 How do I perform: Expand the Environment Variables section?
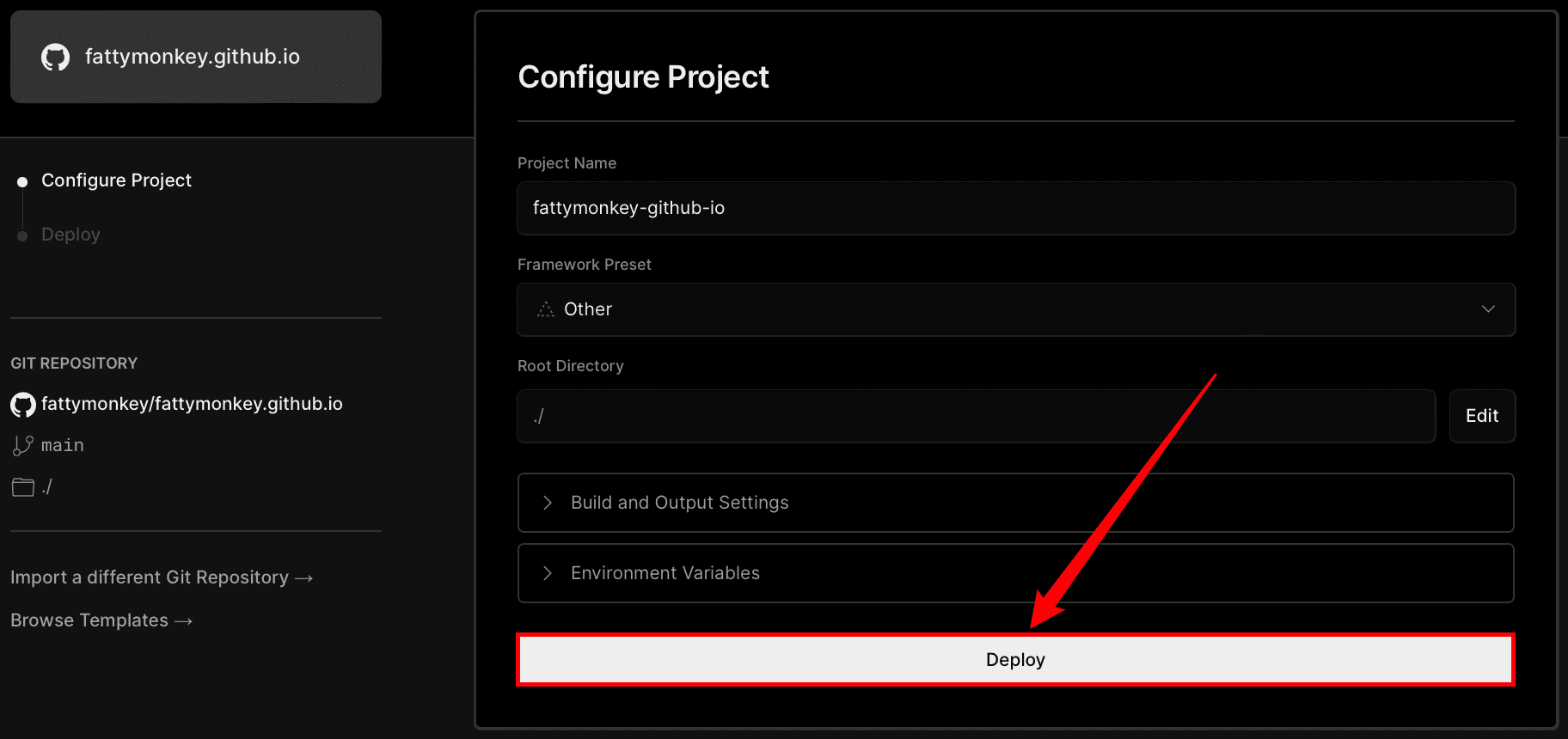click(x=1015, y=573)
